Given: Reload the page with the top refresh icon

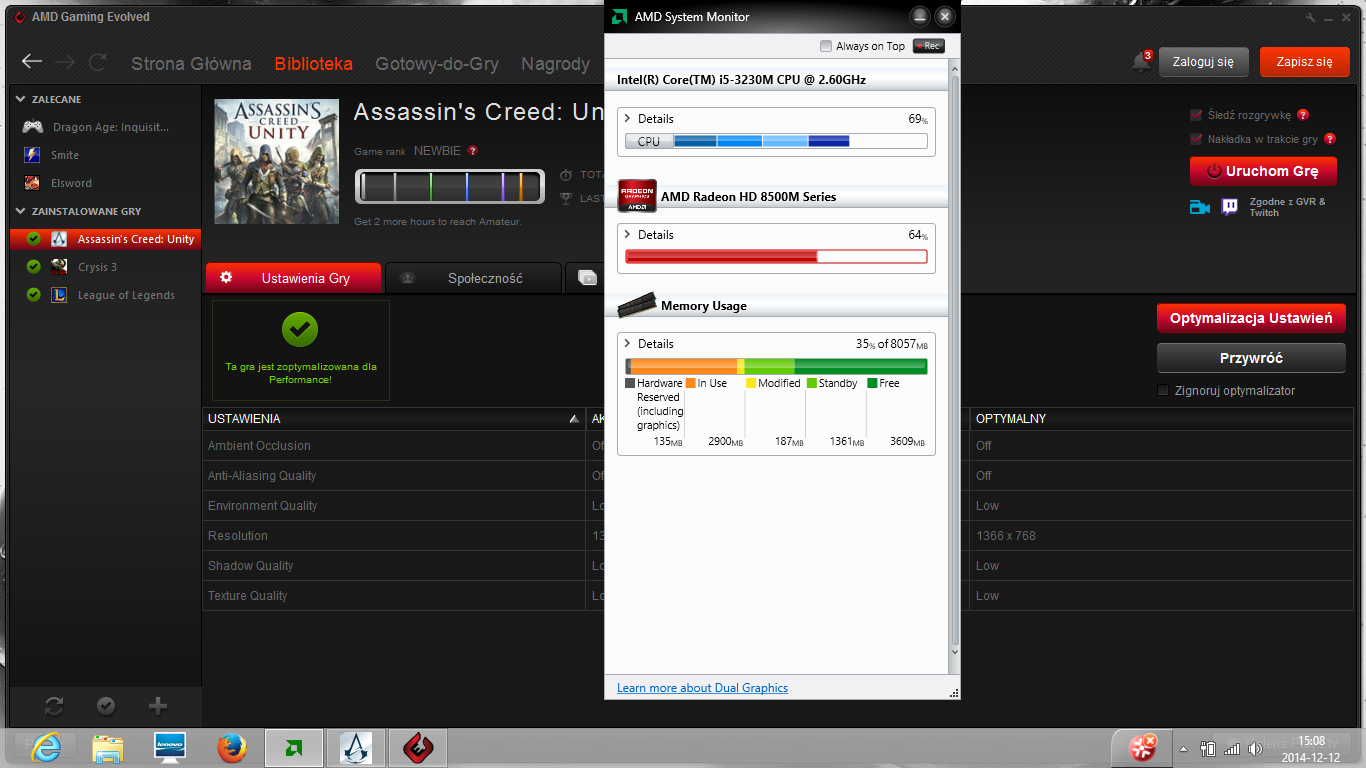Looking at the screenshot, I should (97, 62).
